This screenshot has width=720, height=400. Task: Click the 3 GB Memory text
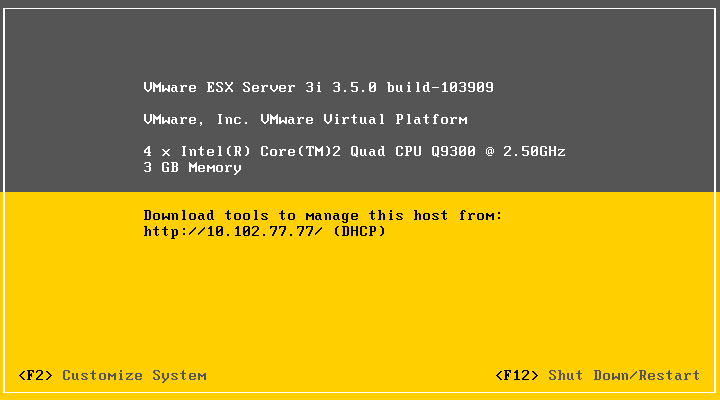(x=192, y=168)
